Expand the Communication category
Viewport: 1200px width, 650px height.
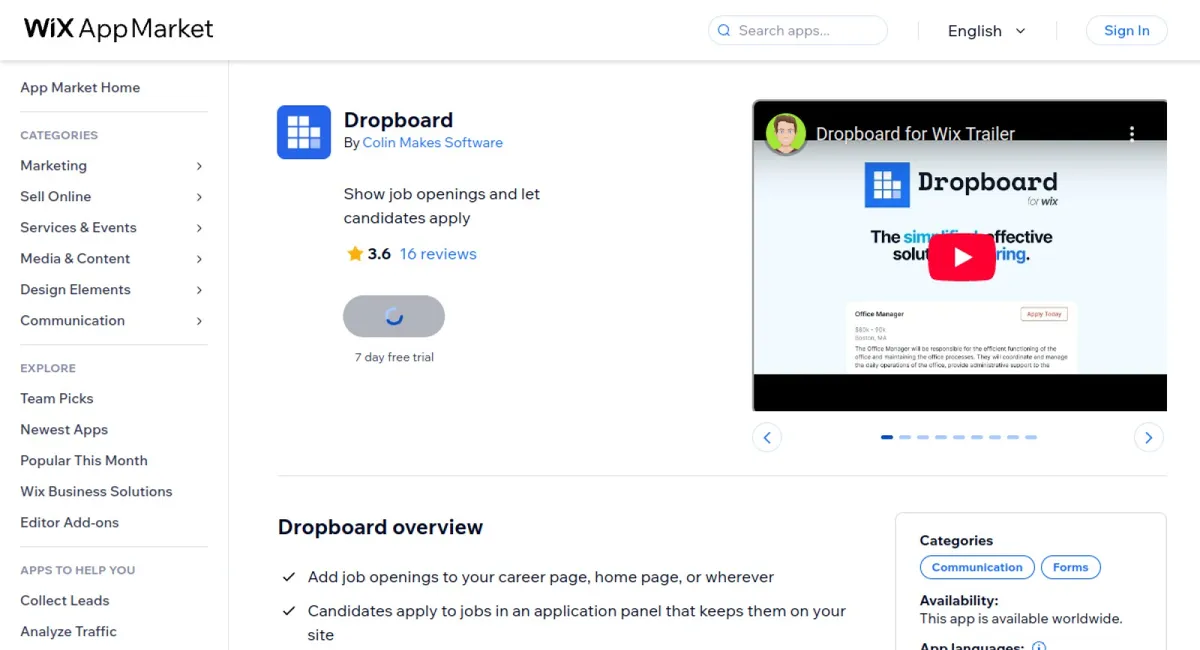pos(199,321)
